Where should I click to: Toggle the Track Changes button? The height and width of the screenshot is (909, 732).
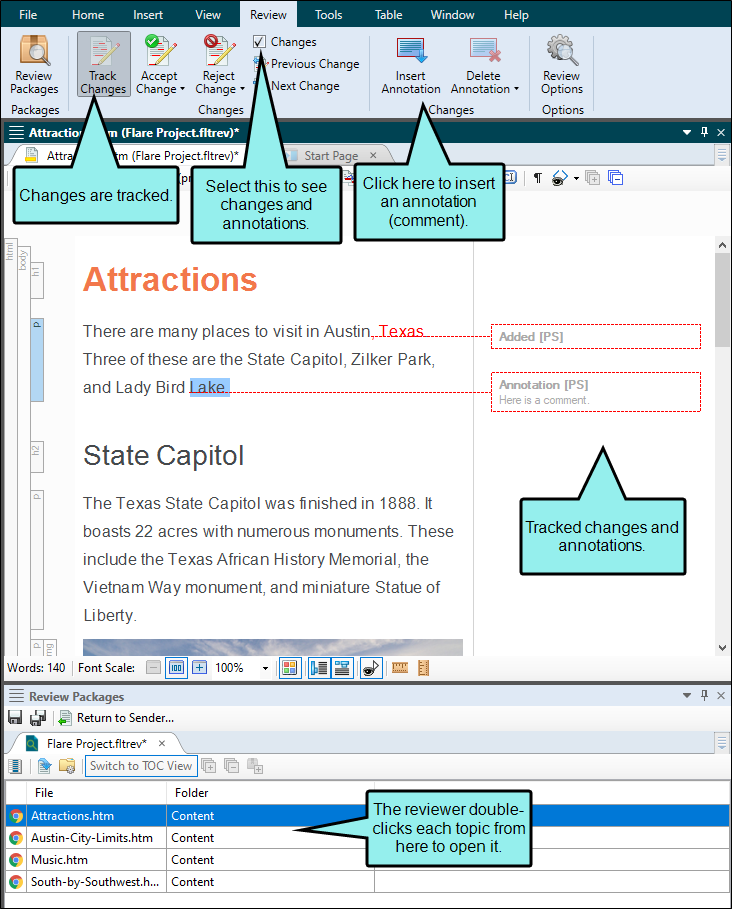[103, 64]
